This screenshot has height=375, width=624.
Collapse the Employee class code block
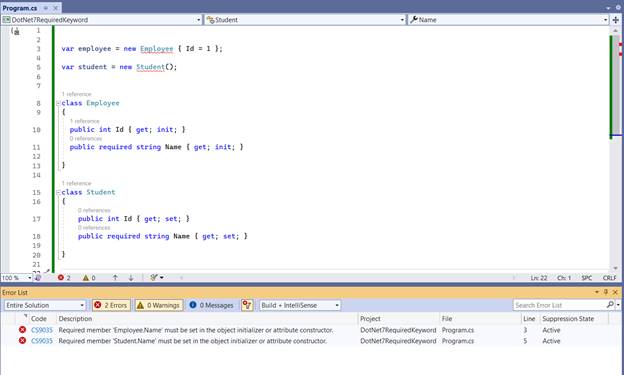click(58, 103)
